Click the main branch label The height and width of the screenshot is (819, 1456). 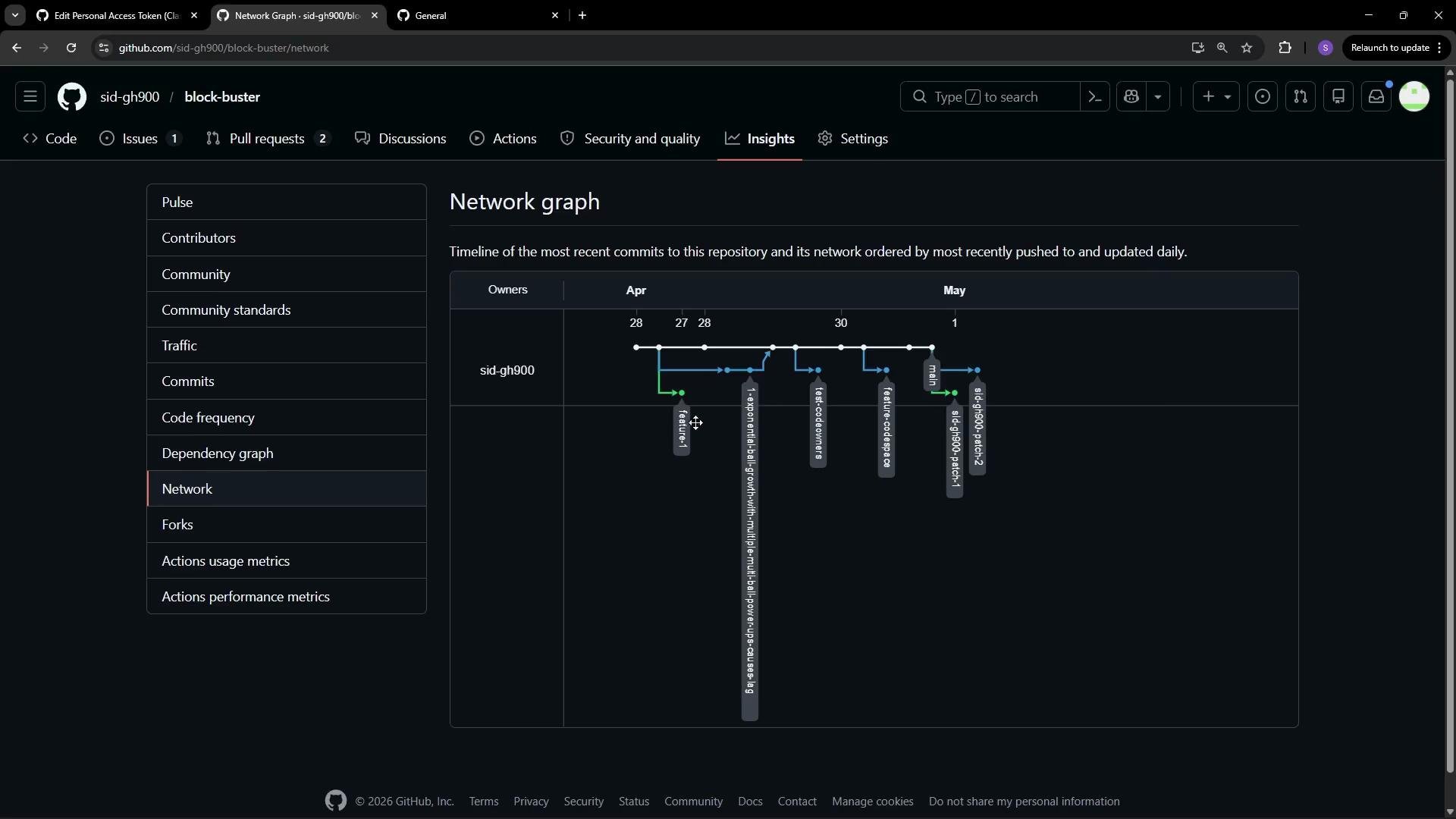tap(932, 374)
